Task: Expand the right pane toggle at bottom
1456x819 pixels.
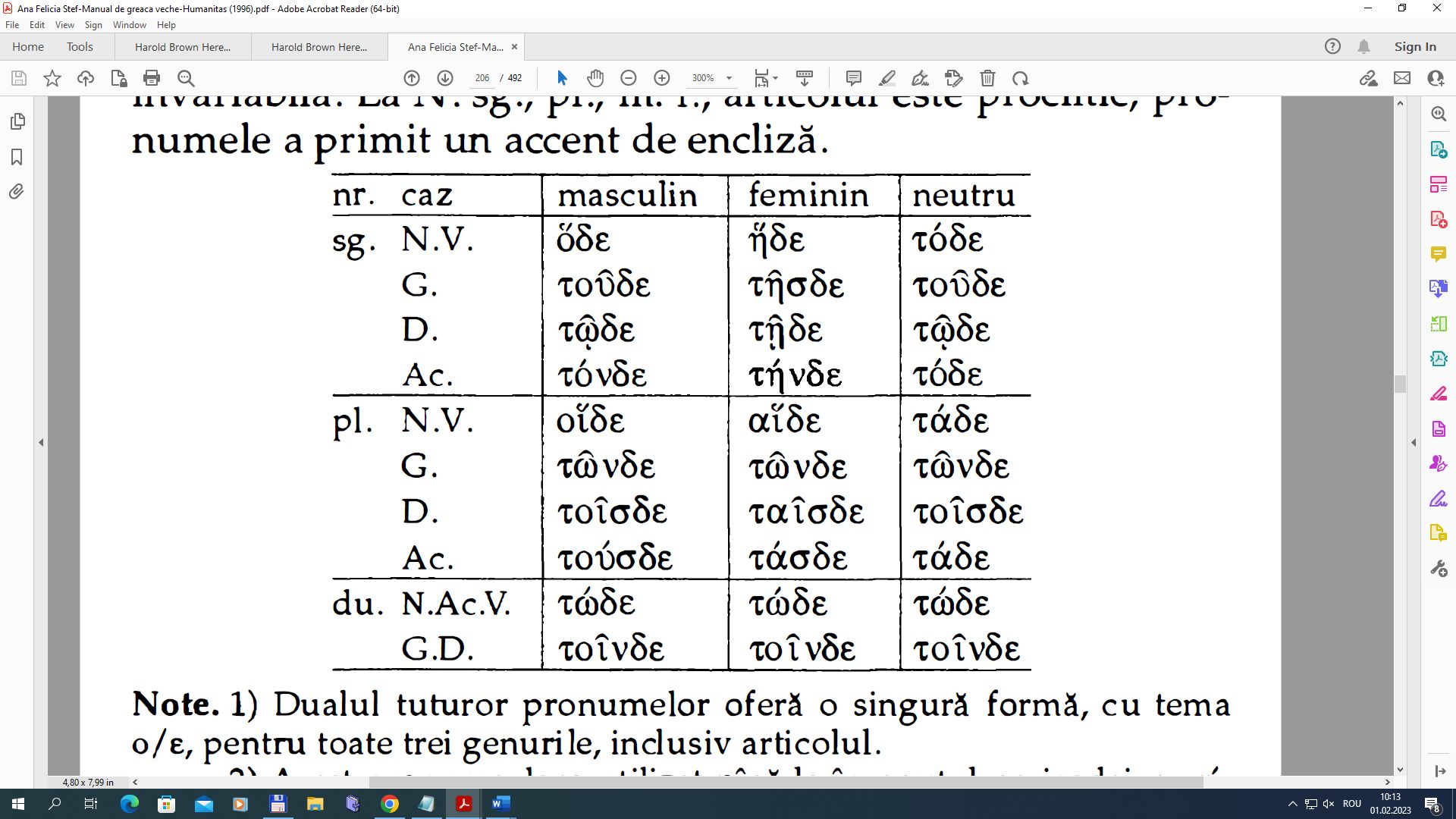Action: 1440,771
